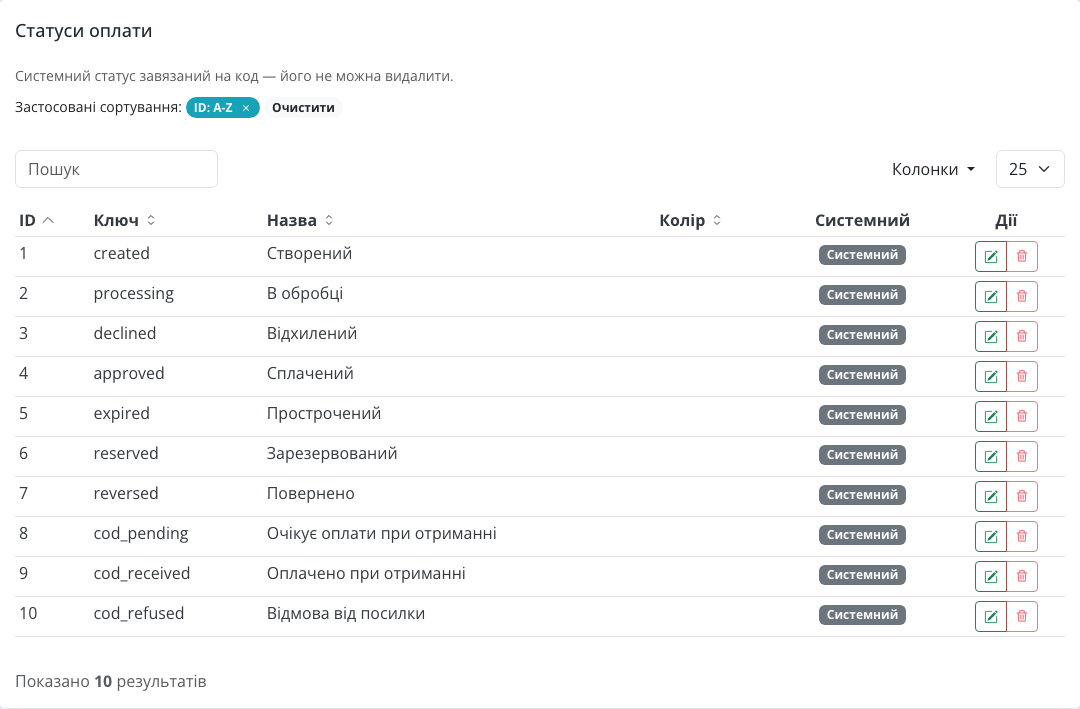Delete the created status row
Viewport: 1080px width, 709px height.
click(x=1022, y=256)
